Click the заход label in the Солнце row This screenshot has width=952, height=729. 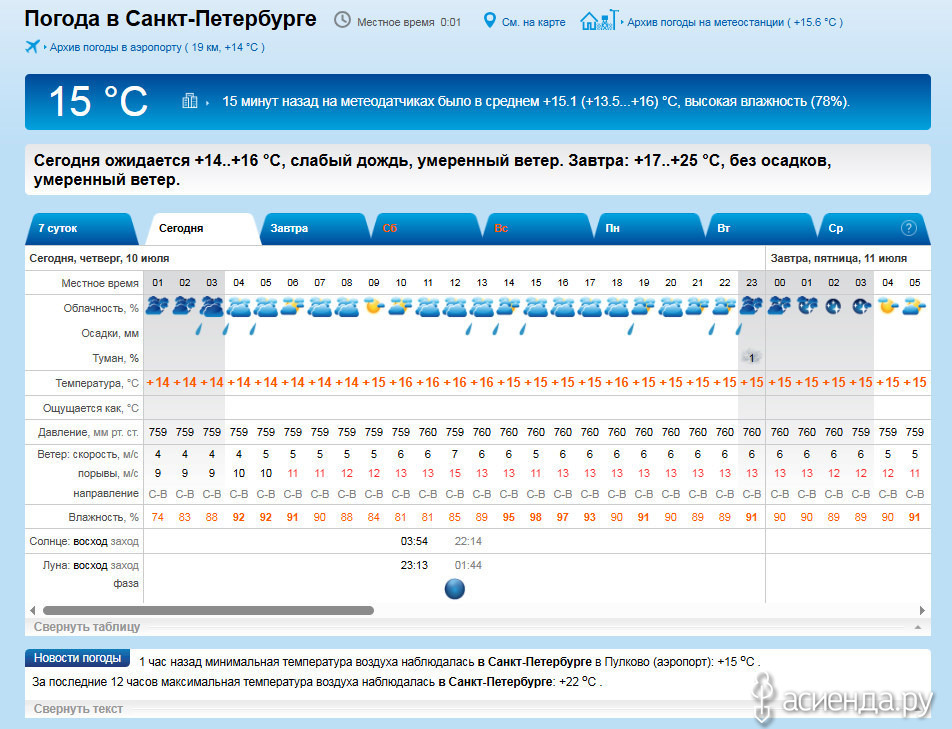click(x=124, y=541)
